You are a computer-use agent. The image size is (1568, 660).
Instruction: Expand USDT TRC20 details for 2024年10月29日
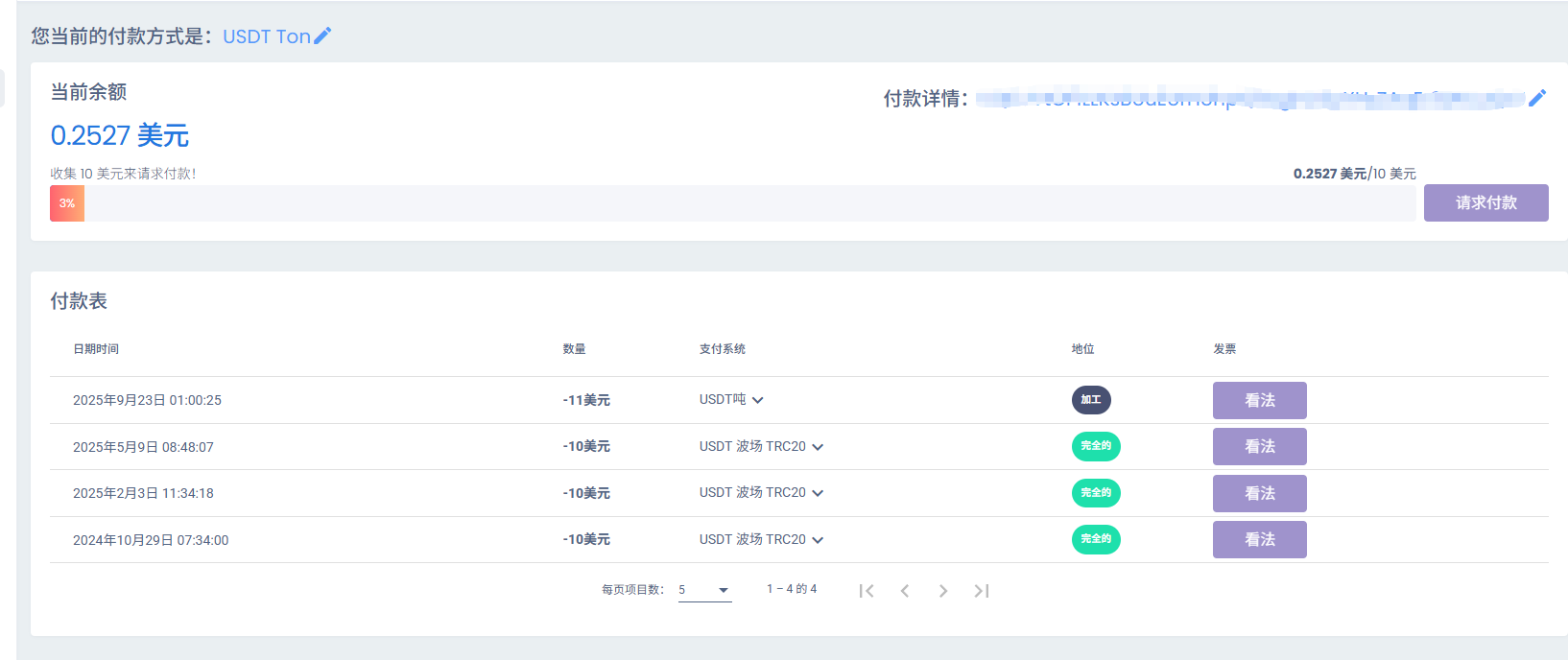tap(818, 540)
